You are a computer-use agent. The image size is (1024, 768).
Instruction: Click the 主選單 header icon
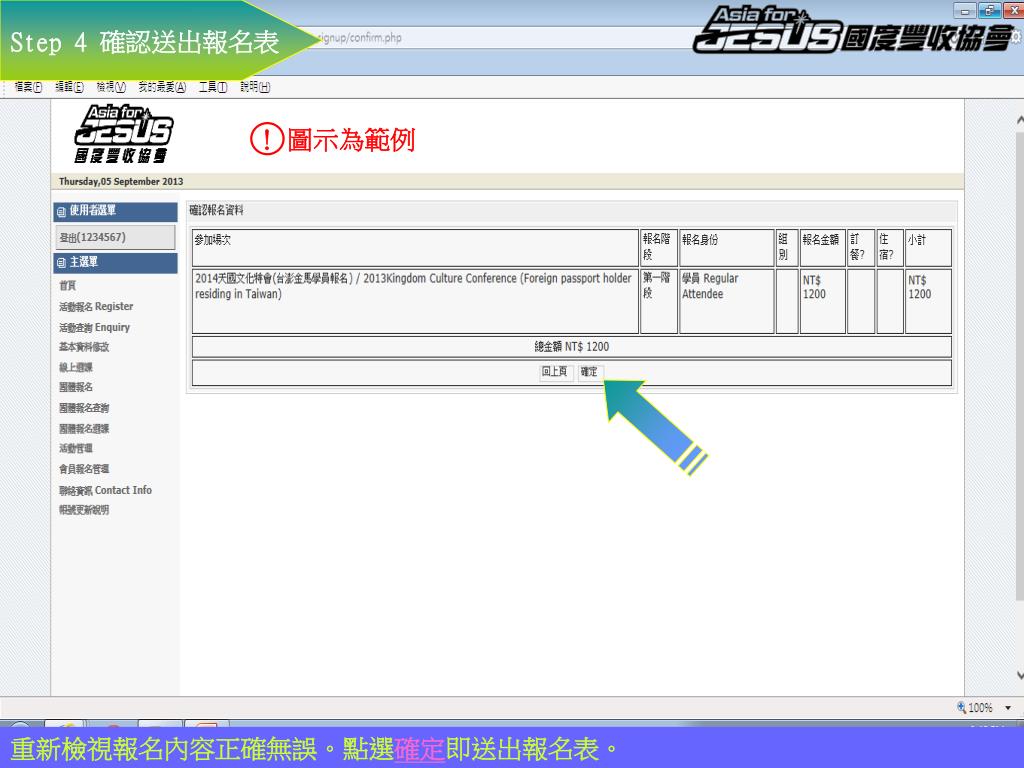[x=62, y=263]
